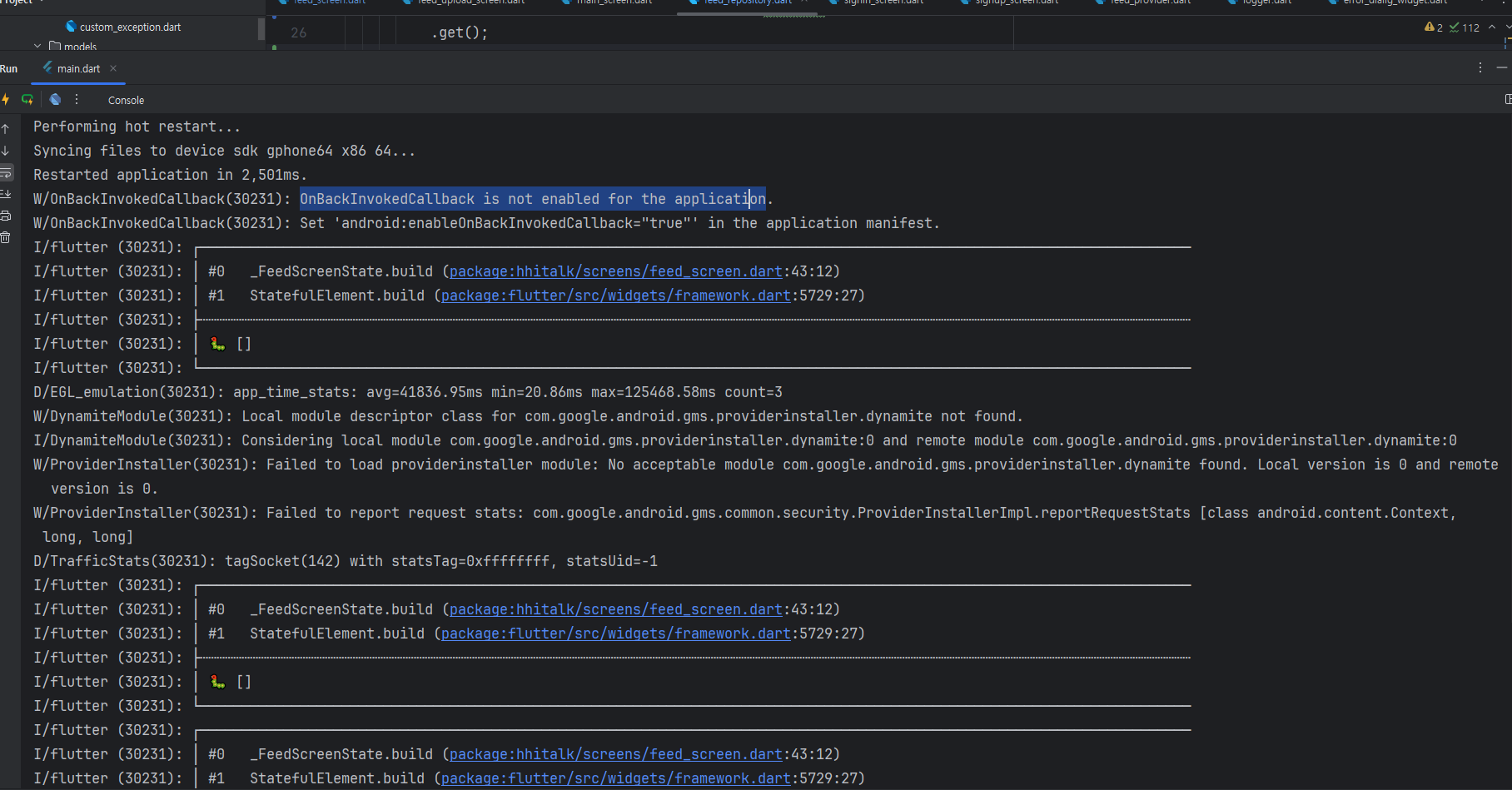The width and height of the screenshot is (1512, 790).
Task: Open first framework.dart:5729:27 stack trace link
Action: click(616, 296)
